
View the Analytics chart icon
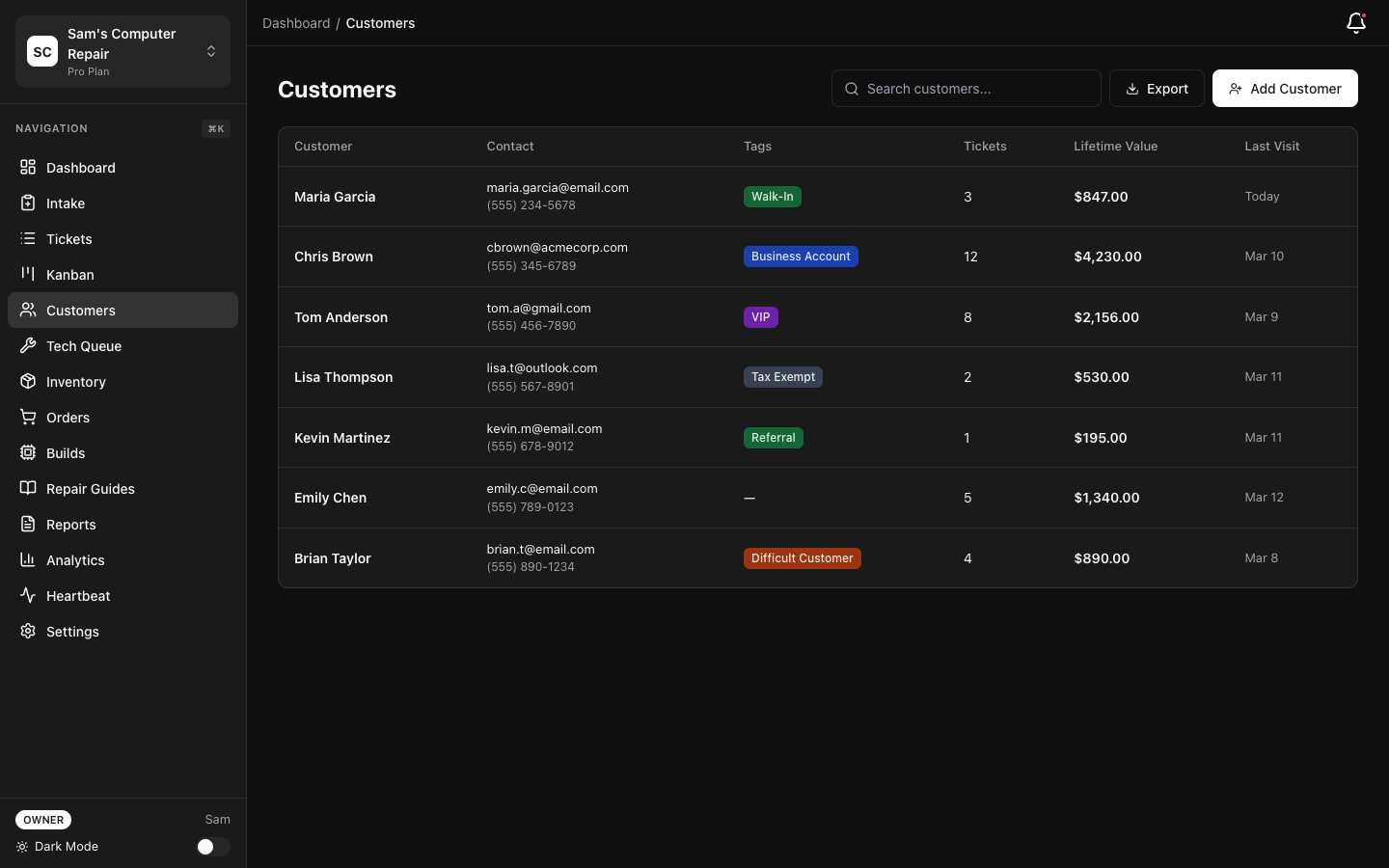(x=28, y=559)
